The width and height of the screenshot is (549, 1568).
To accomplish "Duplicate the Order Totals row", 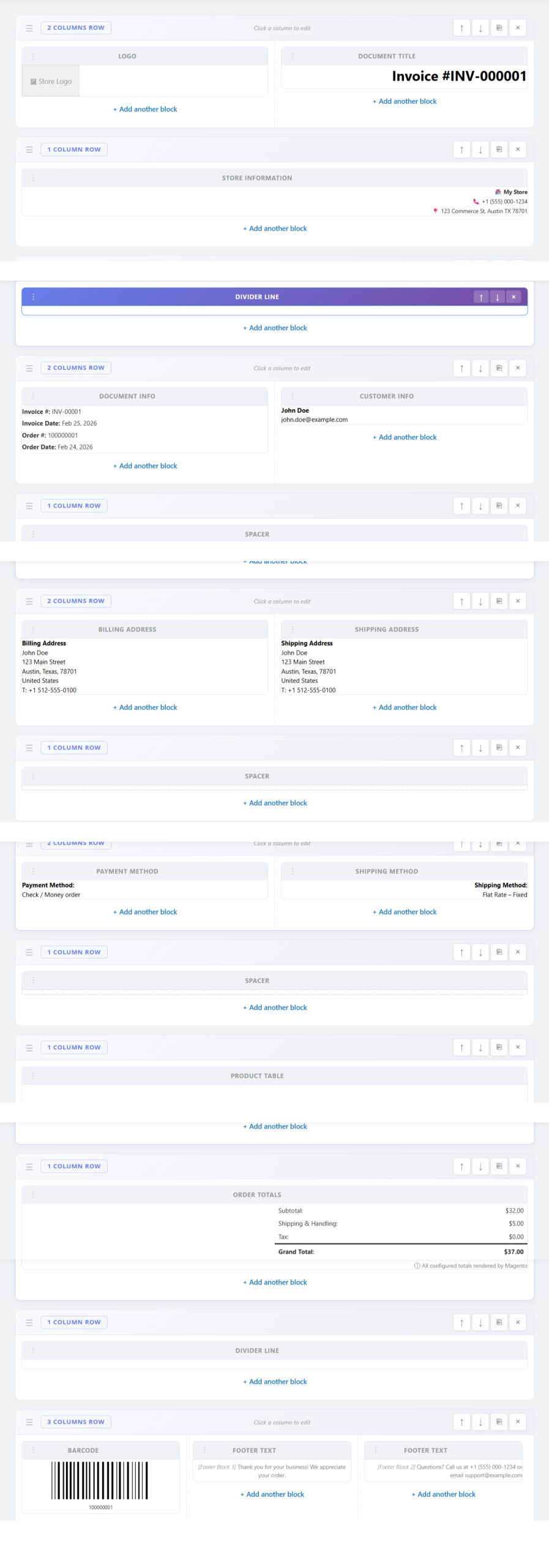I will [x=499, y=1166].
